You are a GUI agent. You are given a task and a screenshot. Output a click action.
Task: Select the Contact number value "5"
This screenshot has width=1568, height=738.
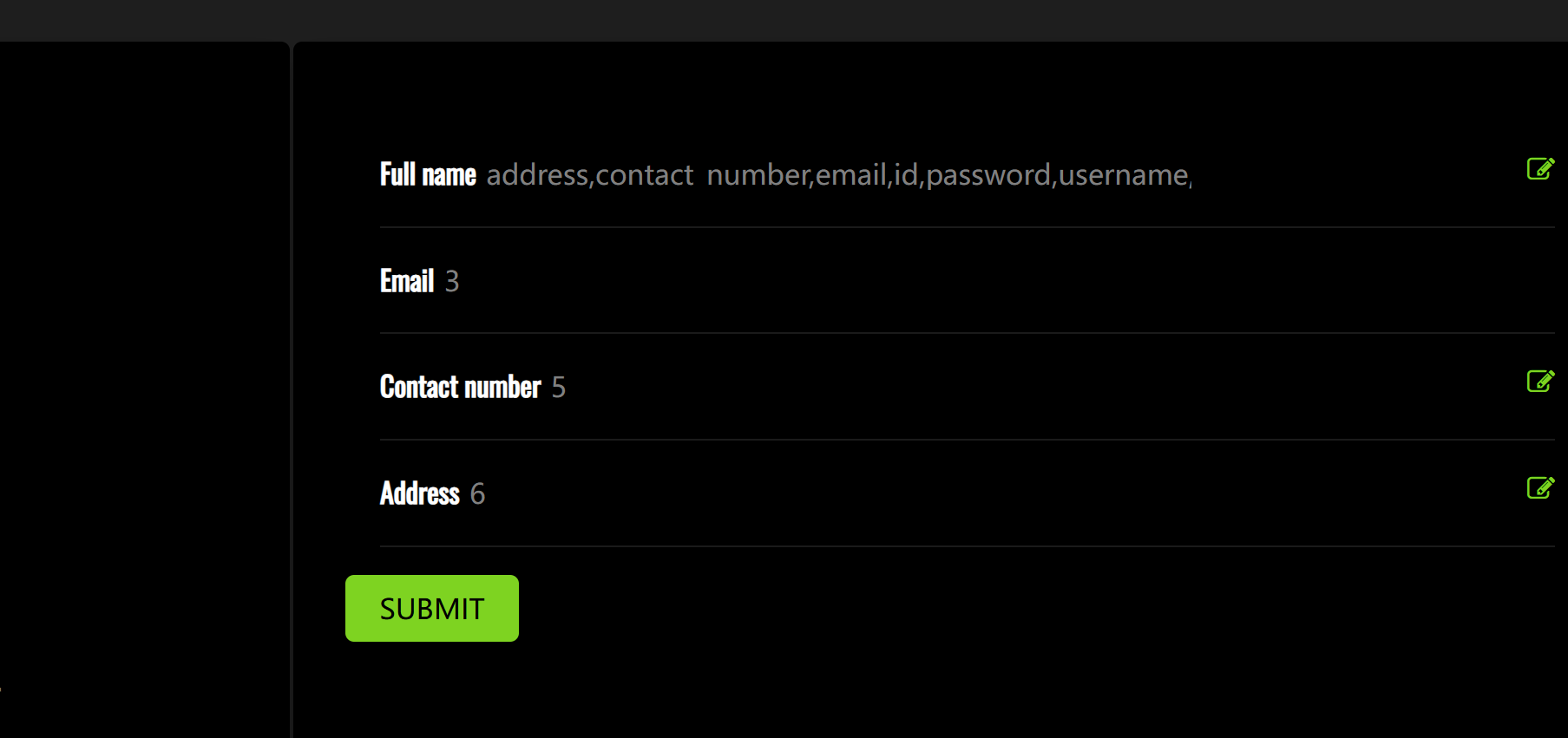559,388
